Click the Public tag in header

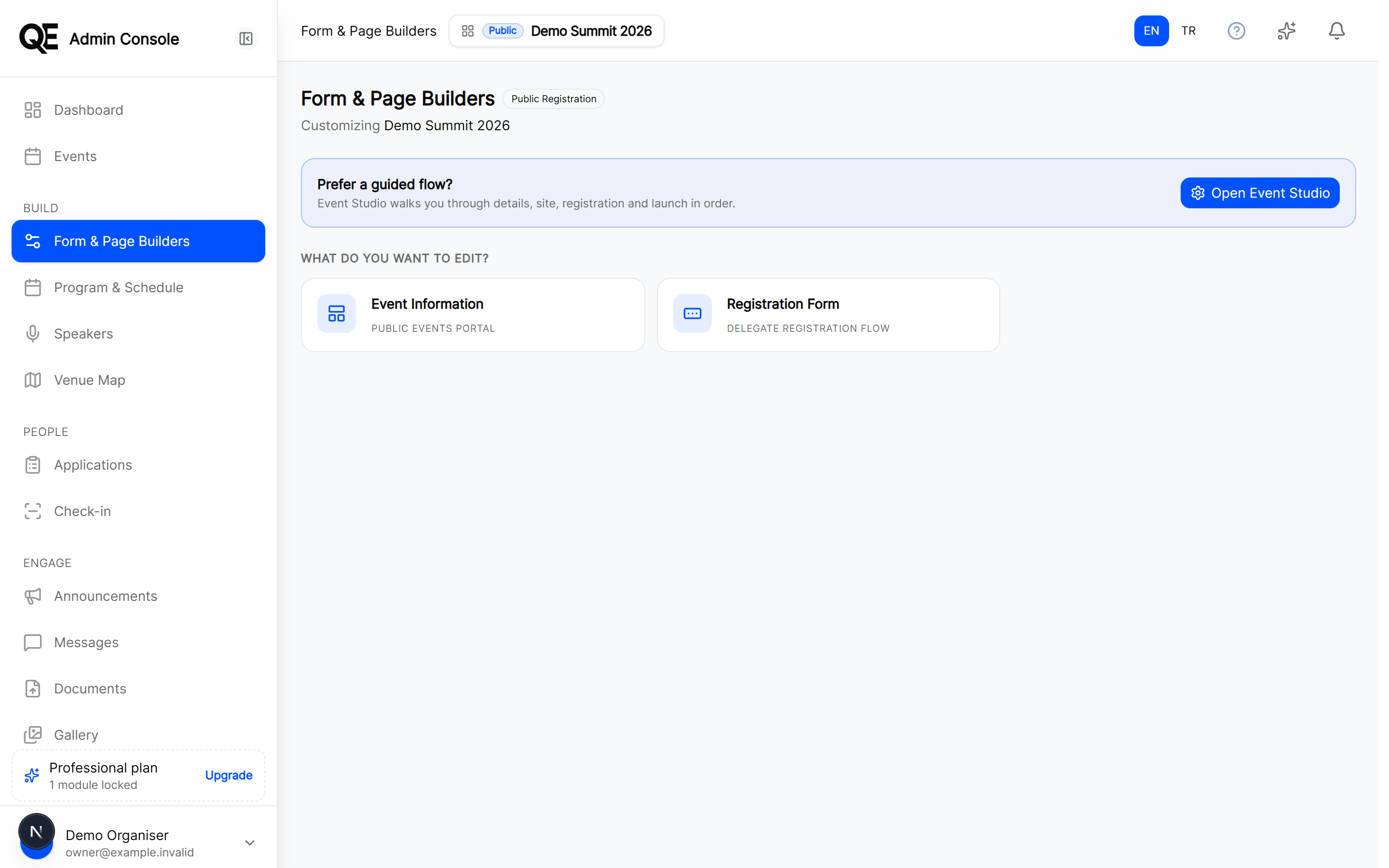pos(502,31)
